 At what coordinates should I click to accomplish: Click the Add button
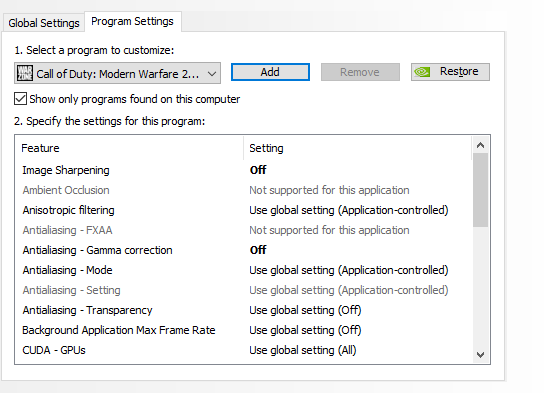coord(270,72)
